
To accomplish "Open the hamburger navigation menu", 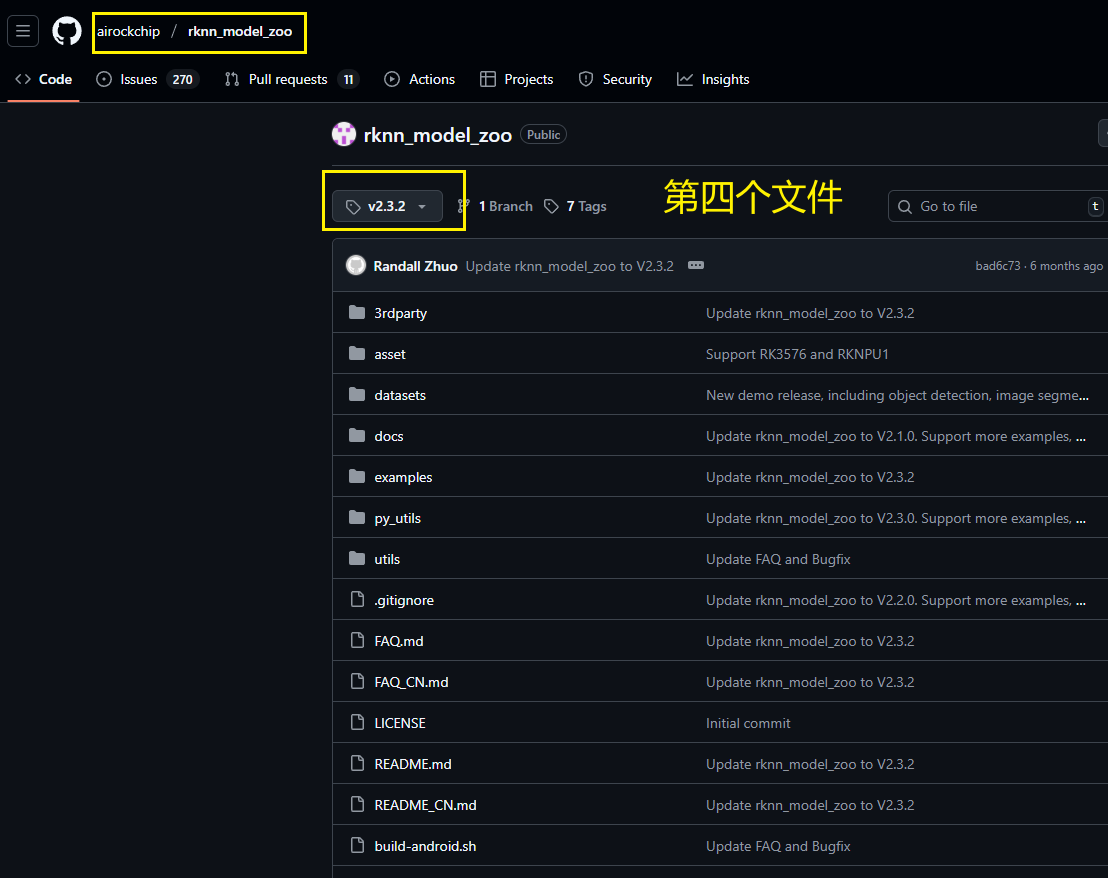I will point(23,31).
